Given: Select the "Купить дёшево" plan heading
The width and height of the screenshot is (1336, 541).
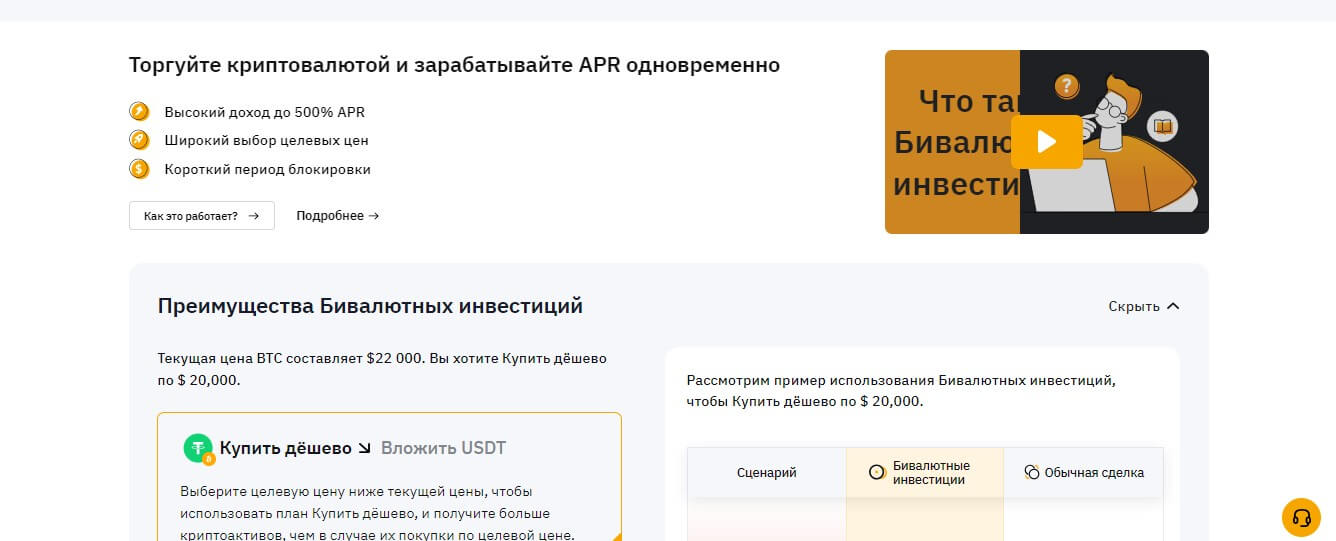Looking at the screenshot, I should 285,448.
